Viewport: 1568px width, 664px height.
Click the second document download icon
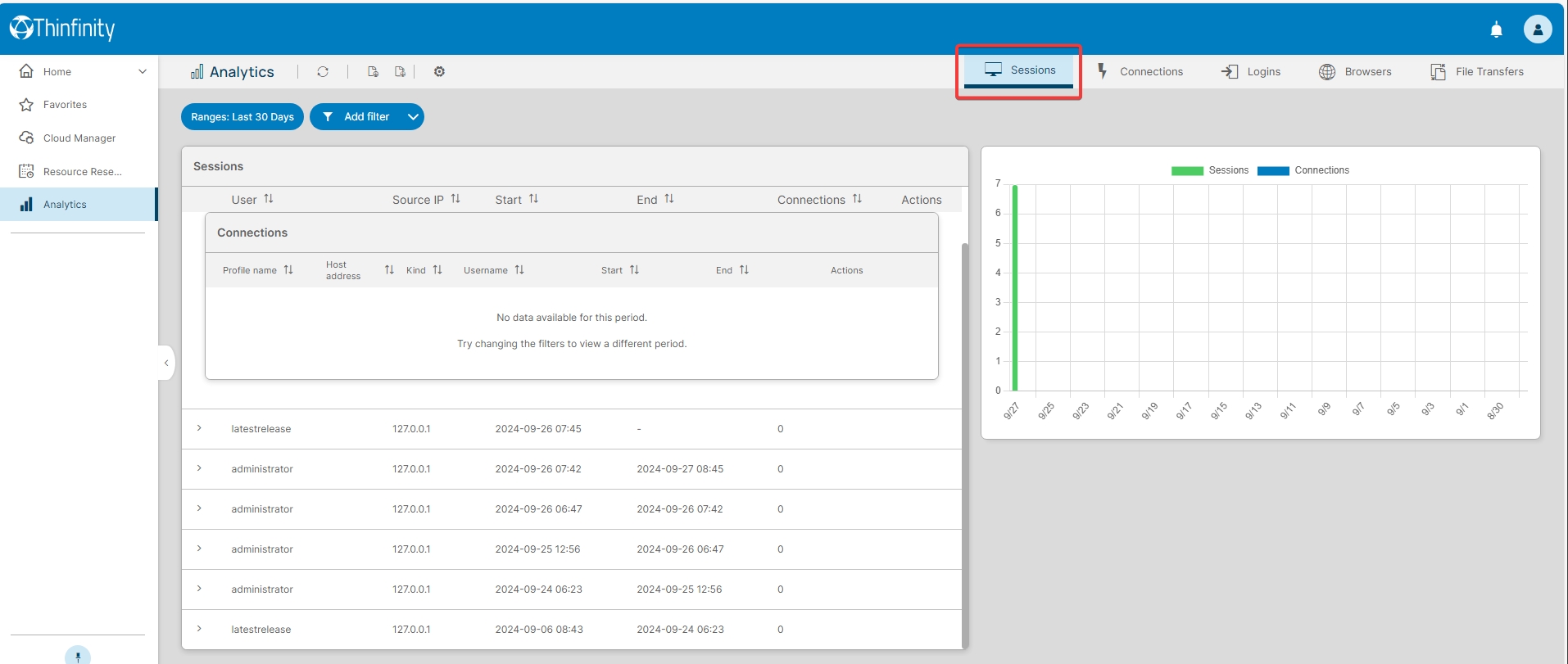[x=400, y=72]
